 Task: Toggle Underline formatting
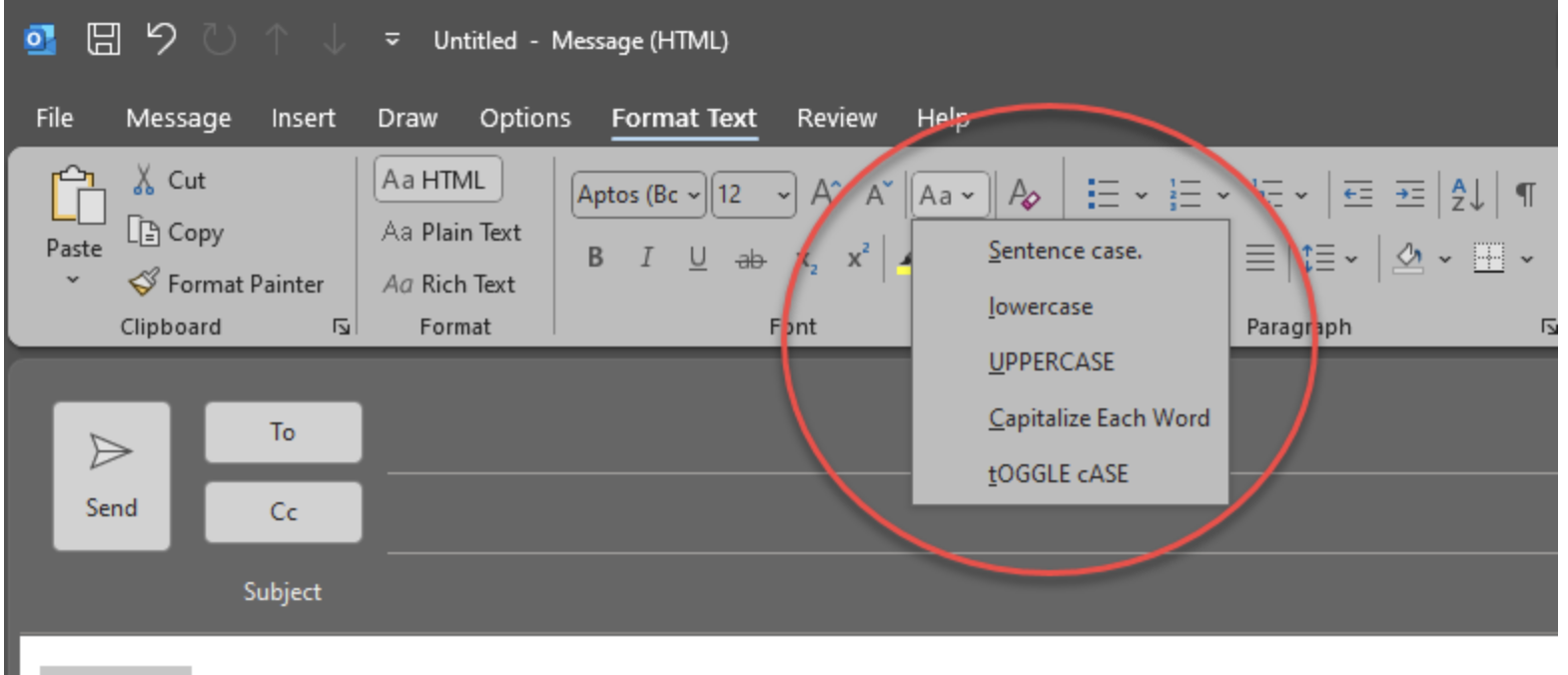[x=697, y=258]
